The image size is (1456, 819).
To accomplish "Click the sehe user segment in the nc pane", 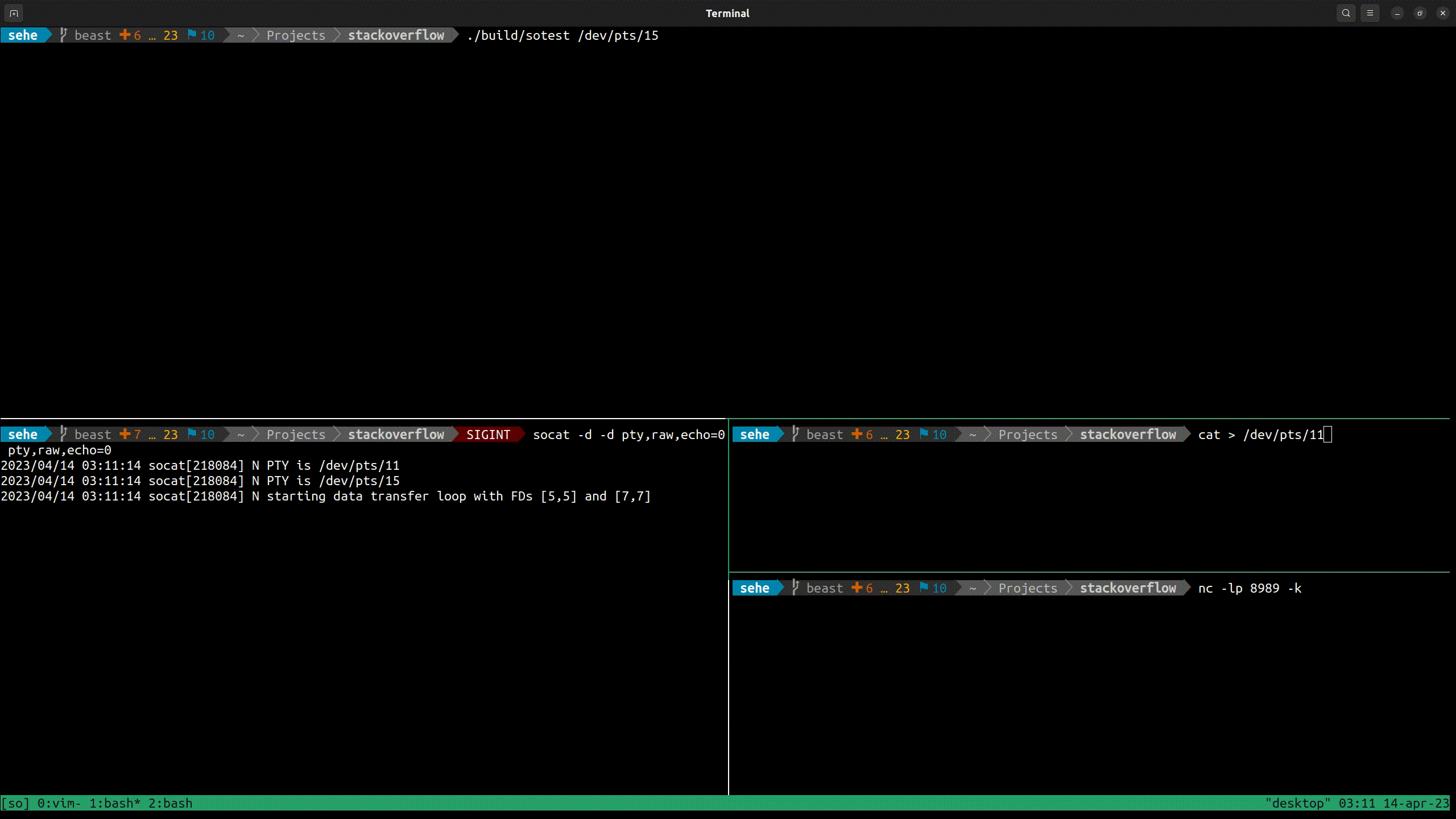I will point(755,588).
